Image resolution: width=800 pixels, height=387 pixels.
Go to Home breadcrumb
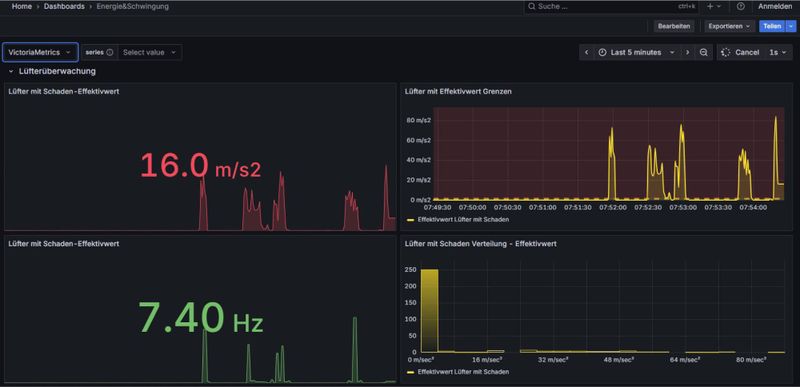pyautogui.click(x=22, y=7)
